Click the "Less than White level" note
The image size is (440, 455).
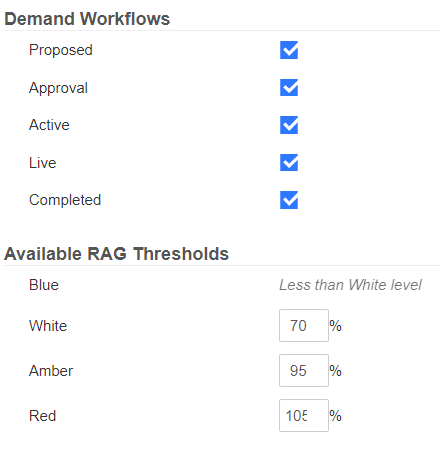coord(350,285)
